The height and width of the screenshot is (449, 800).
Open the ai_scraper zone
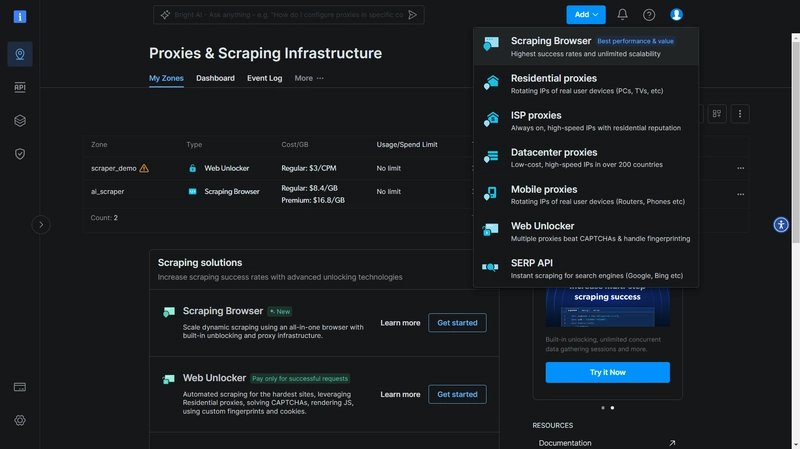click(107, 192)
